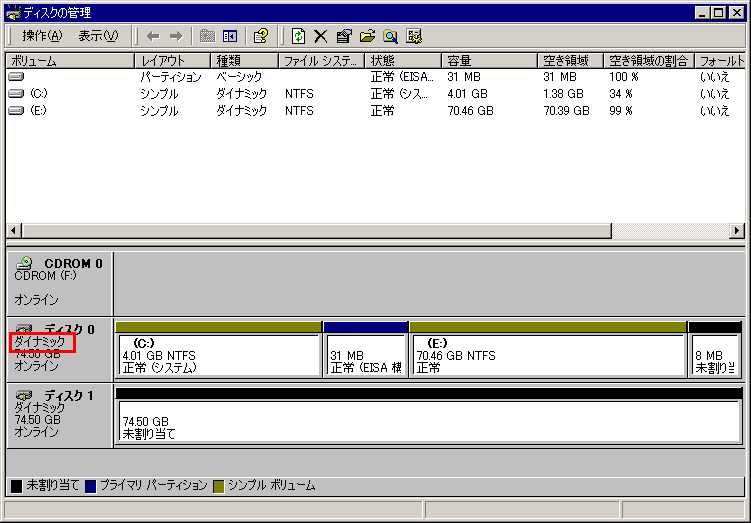The image size is (751, 523).
Task: Sort by the レイアウト column header
Action: pos(172,61)
